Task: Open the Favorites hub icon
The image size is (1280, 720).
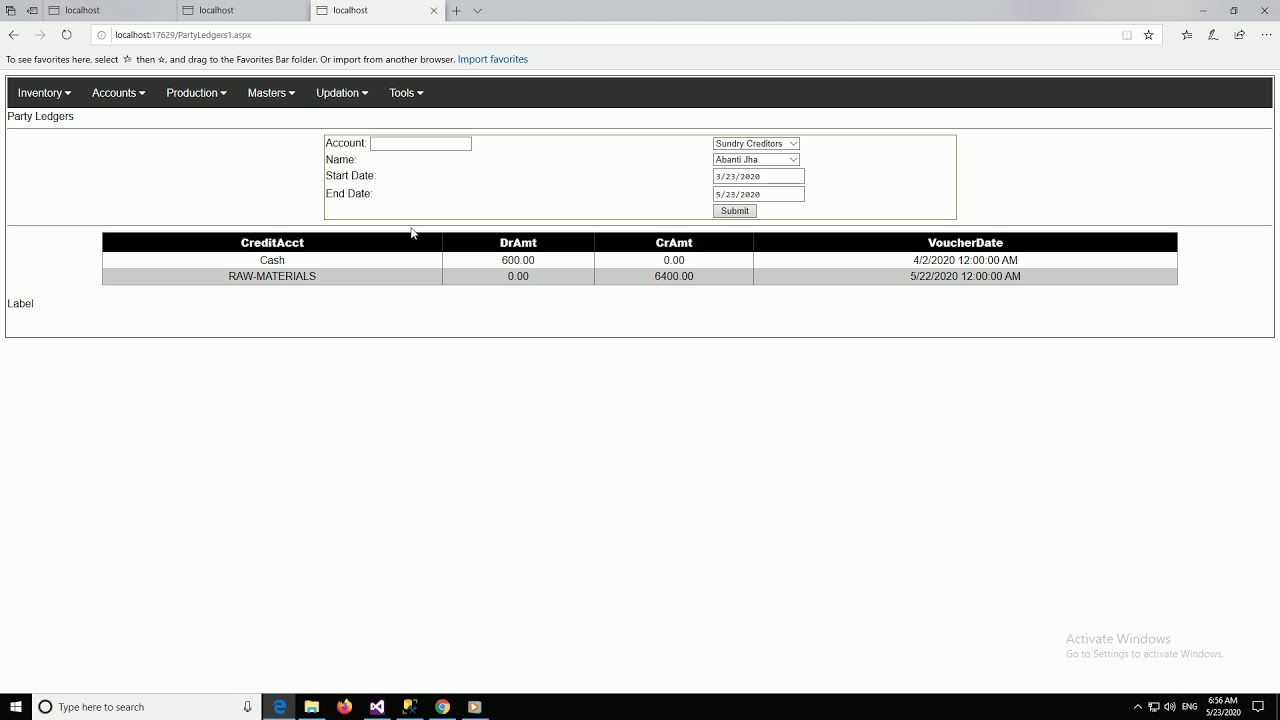Action: (x=1187, y=35)
